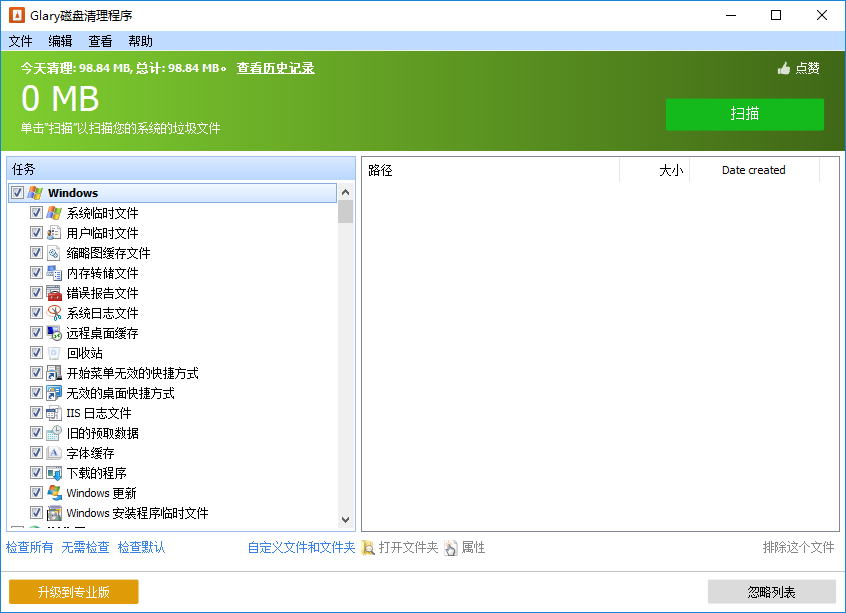Image resolution: width=846 pixels, height=613 pixels.
Task: Open the 查看 menu
Action: point(100,41)
